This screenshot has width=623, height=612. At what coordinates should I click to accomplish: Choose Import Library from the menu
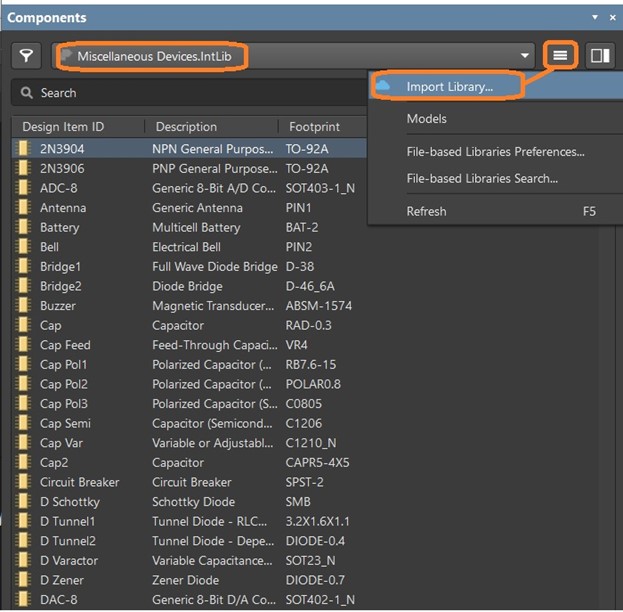tap(495, 86)
